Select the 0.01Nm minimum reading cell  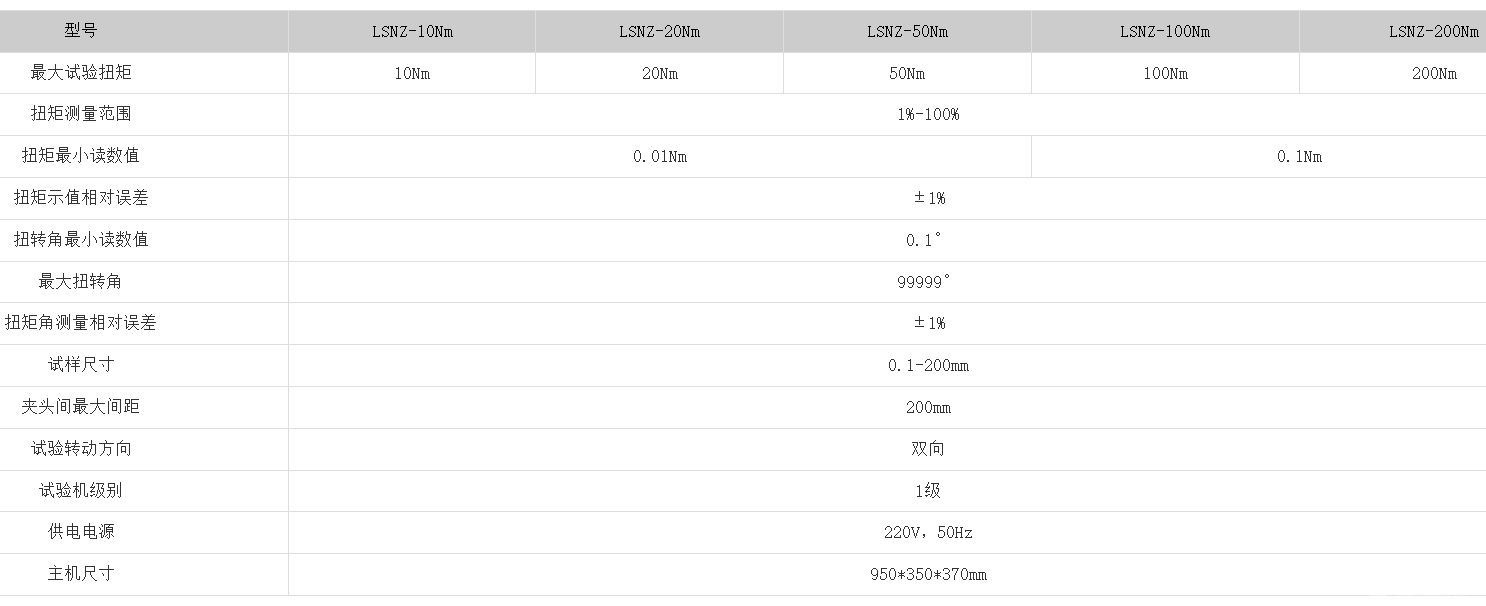(x=660, y=157)
